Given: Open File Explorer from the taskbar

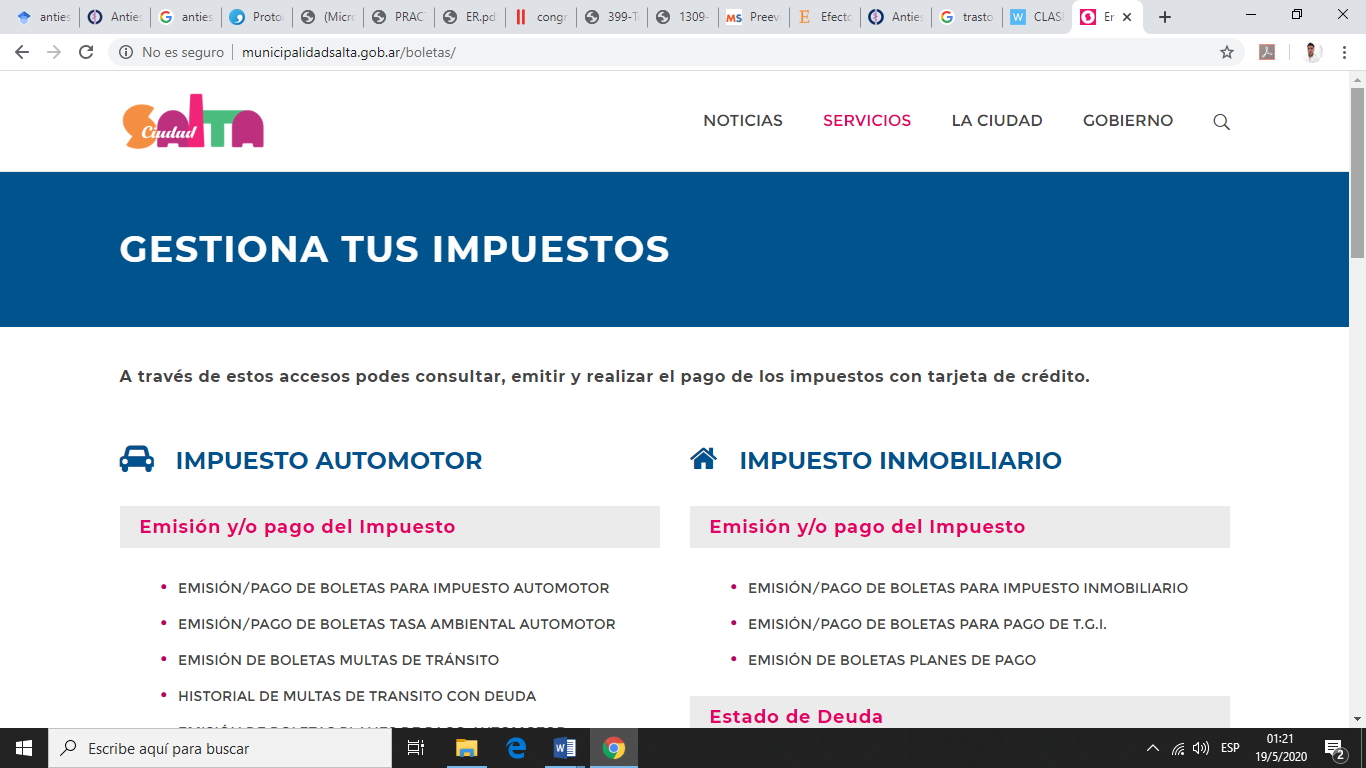Looking at the screenshot, I should [x=467, y=748].
